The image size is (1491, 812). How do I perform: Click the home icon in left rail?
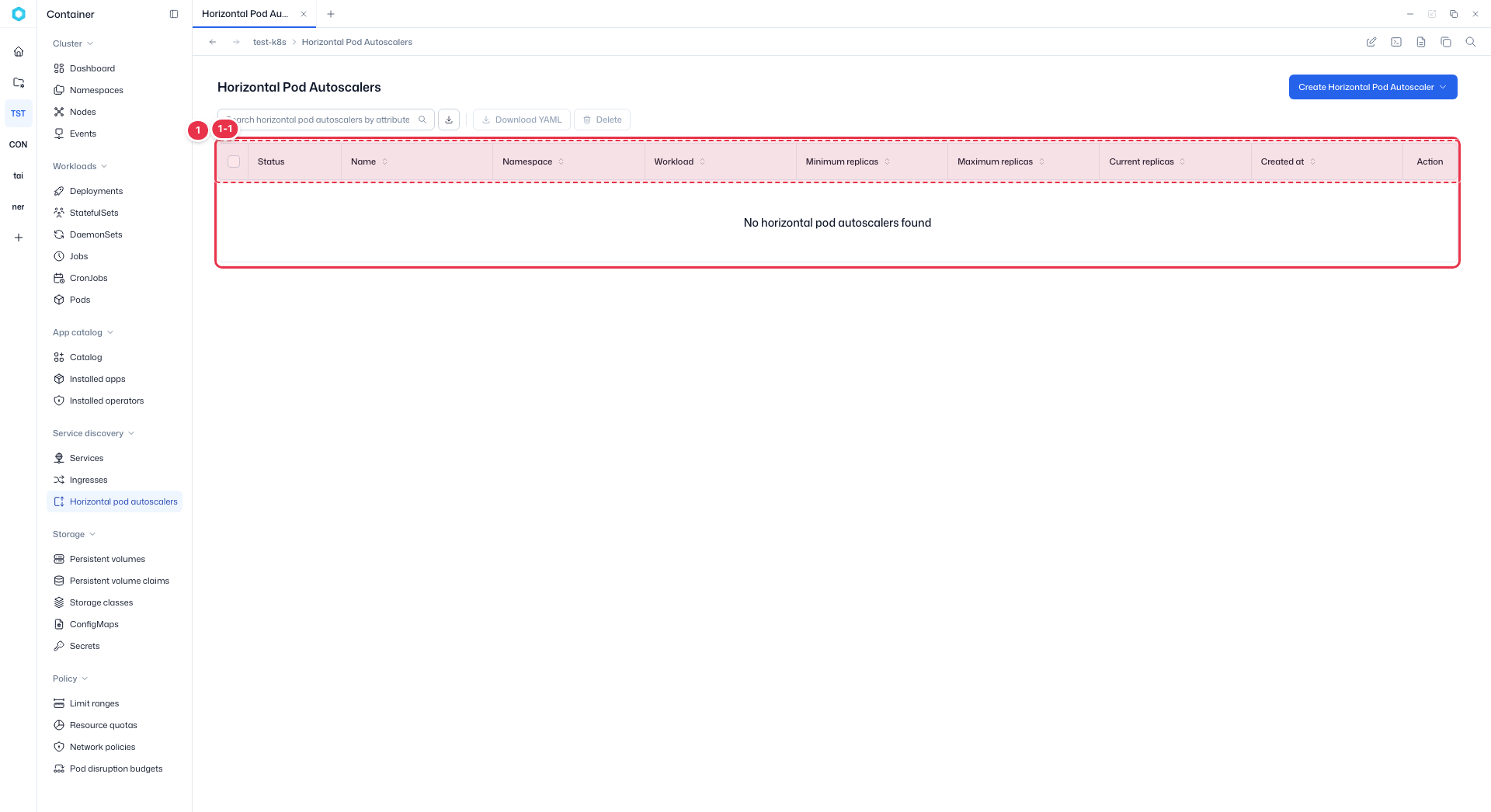(19, 52)
